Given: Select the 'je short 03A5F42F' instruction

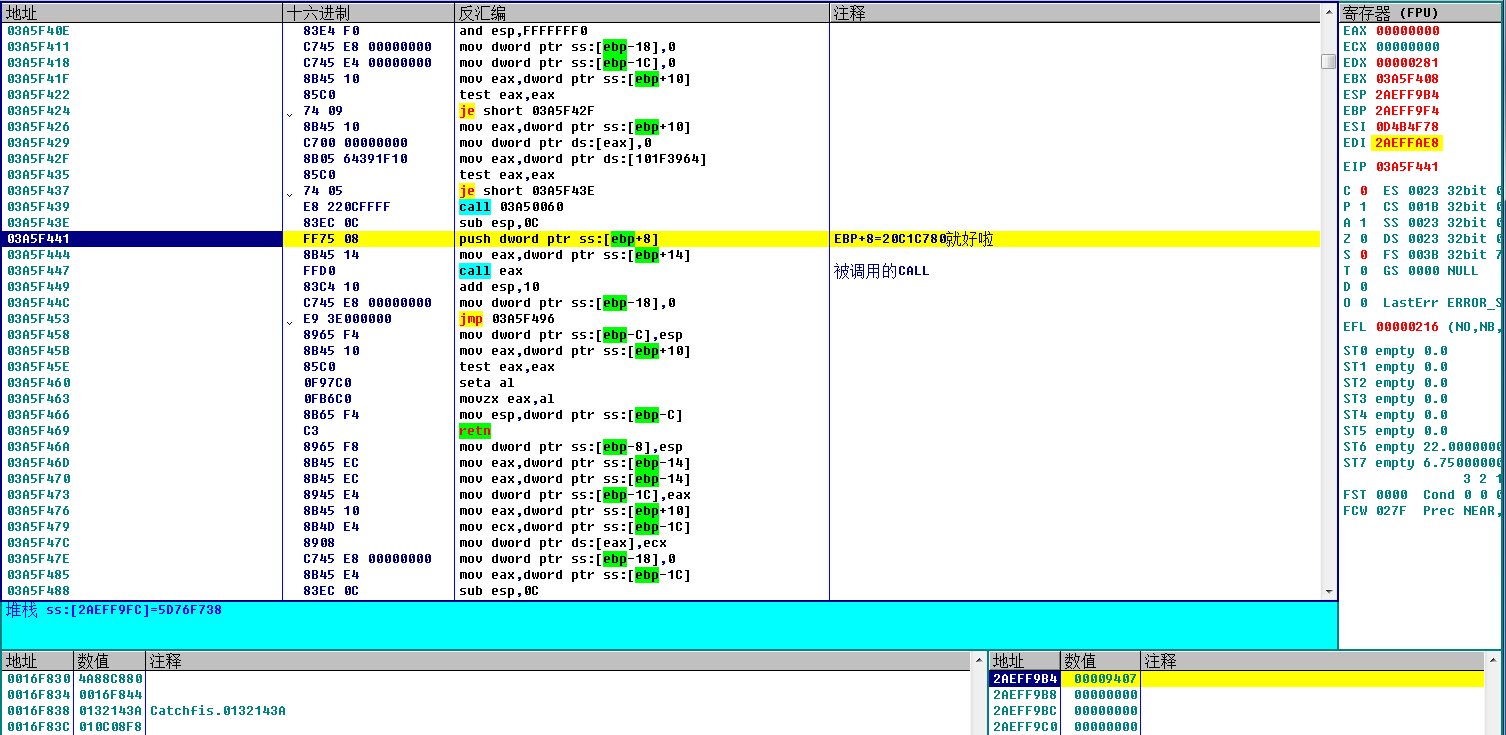Looking at the screenshot, I should click(526, 111).
